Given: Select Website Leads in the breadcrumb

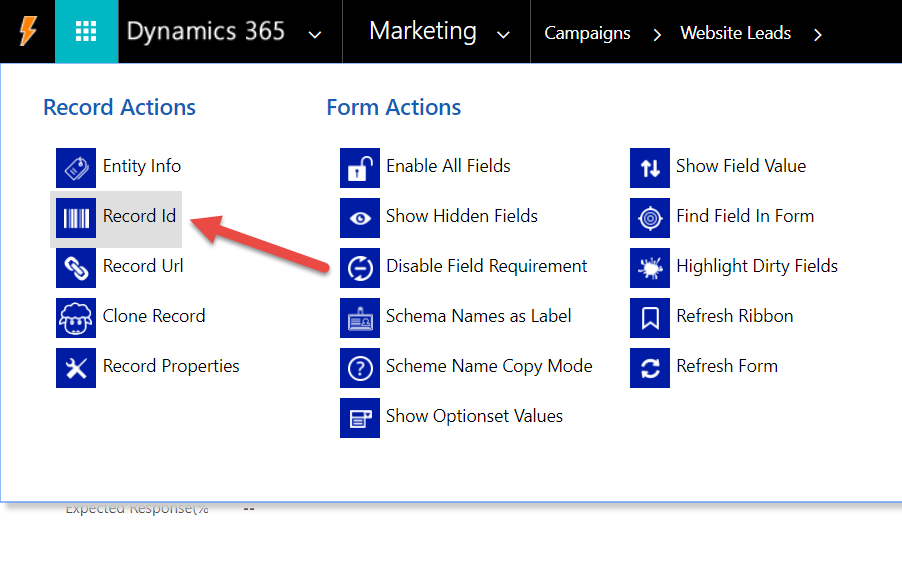Looking at the screenshot, I should (735, 33).
